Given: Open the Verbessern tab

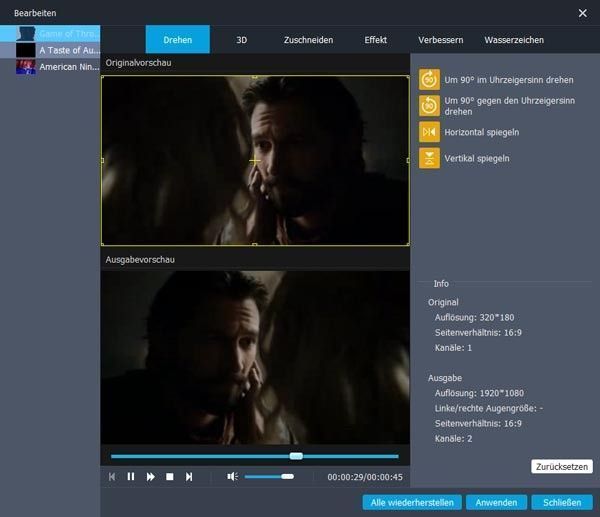Looking at the screenshot, I should point(440,40).
